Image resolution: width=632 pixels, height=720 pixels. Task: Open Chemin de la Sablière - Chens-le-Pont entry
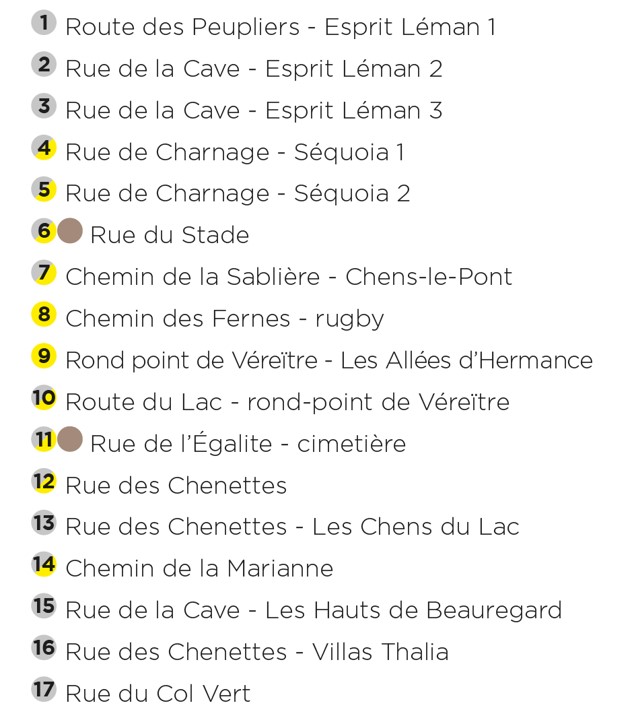[x=288, y=277]
